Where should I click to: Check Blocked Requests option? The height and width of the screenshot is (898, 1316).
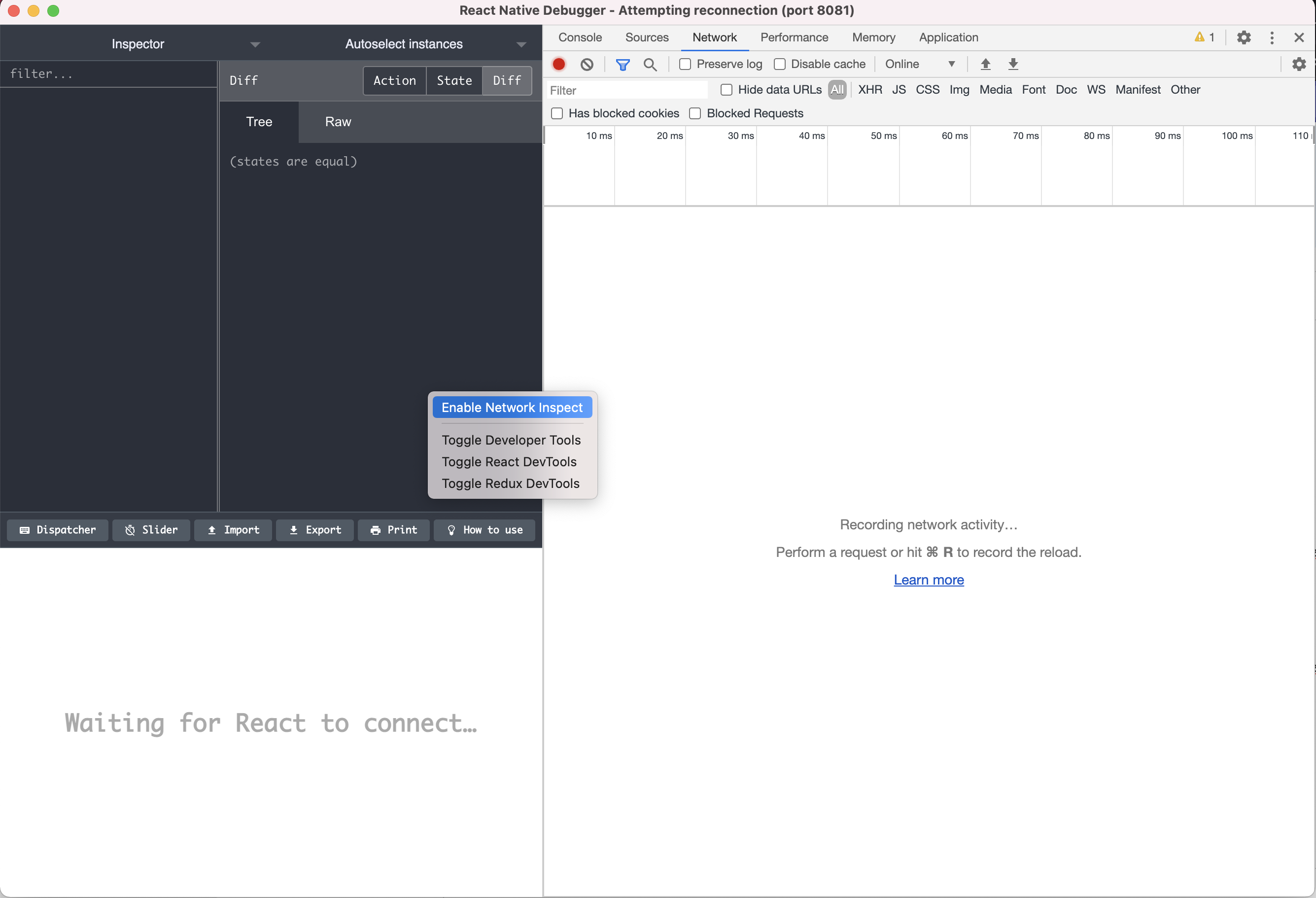[x=695, y=113]
